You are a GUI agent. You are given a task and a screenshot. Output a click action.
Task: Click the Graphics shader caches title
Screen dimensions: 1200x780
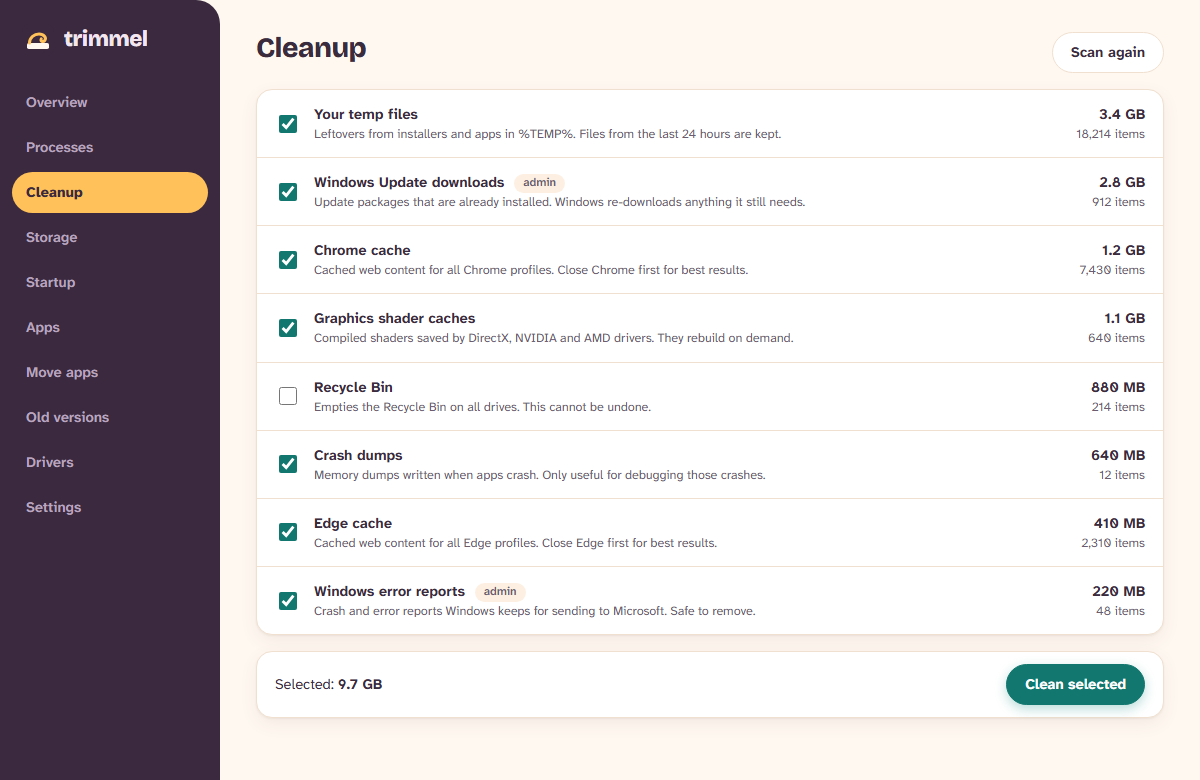(x=394, y=318)
